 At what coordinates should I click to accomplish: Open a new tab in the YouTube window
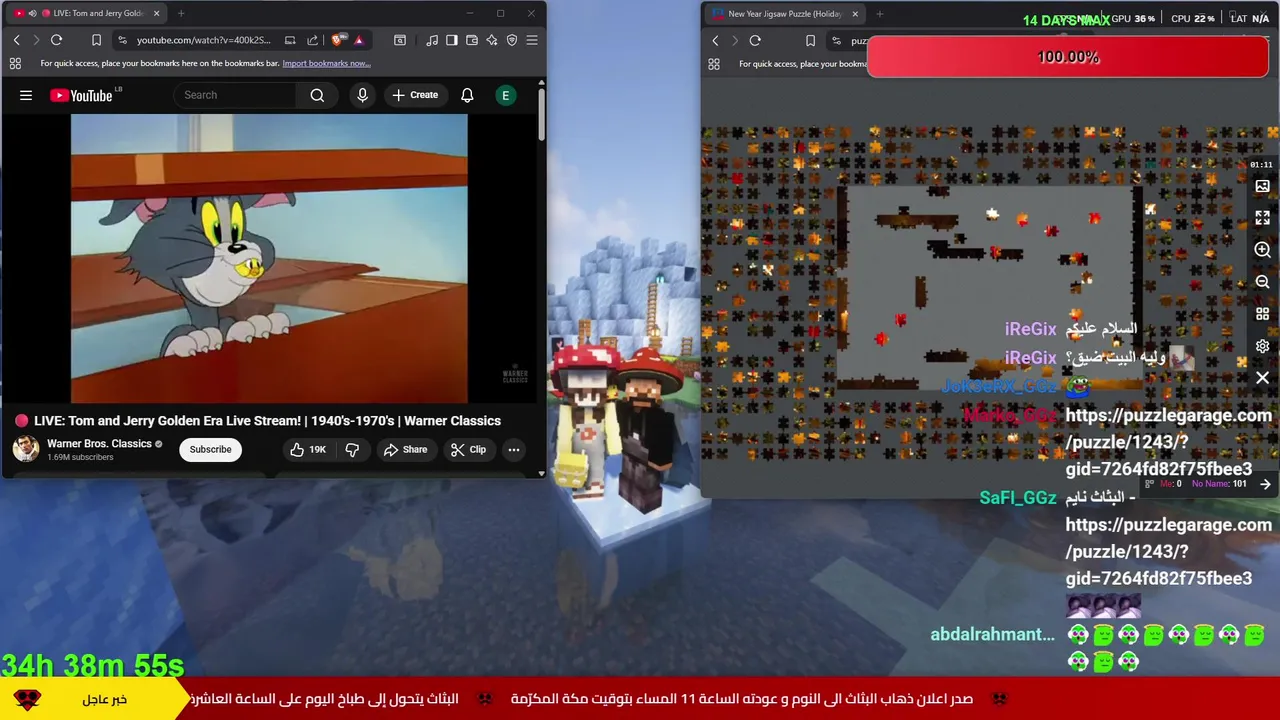click(181, 13)
